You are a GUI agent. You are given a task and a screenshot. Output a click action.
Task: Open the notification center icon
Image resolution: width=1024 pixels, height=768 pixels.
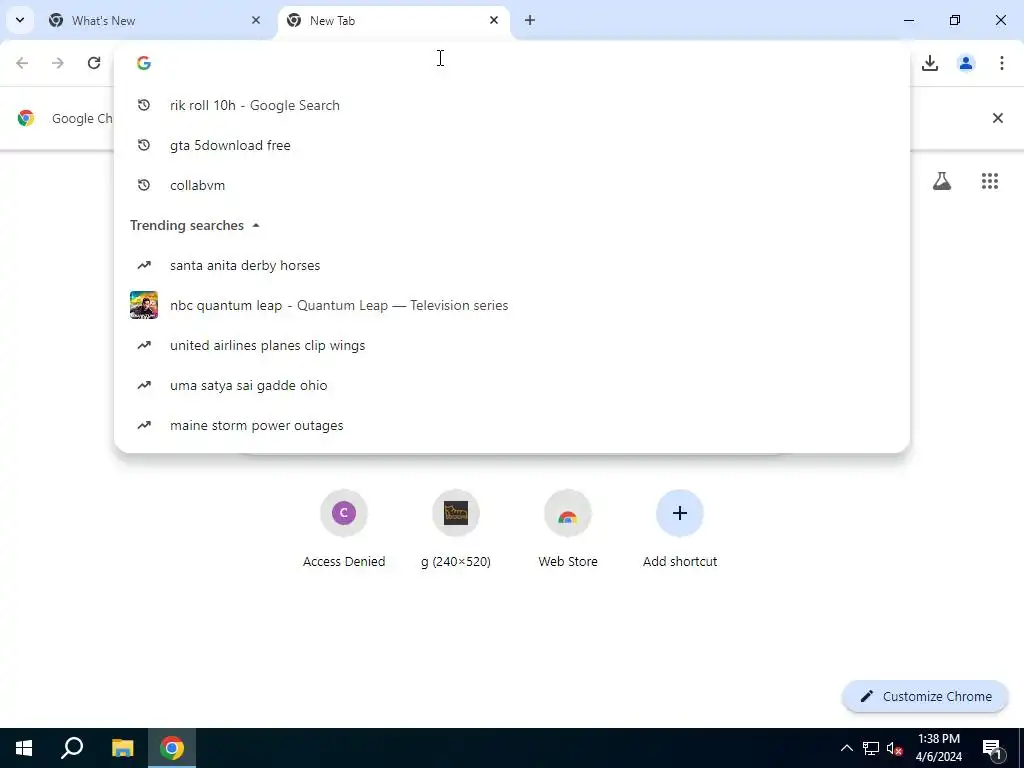coord(992,748)
